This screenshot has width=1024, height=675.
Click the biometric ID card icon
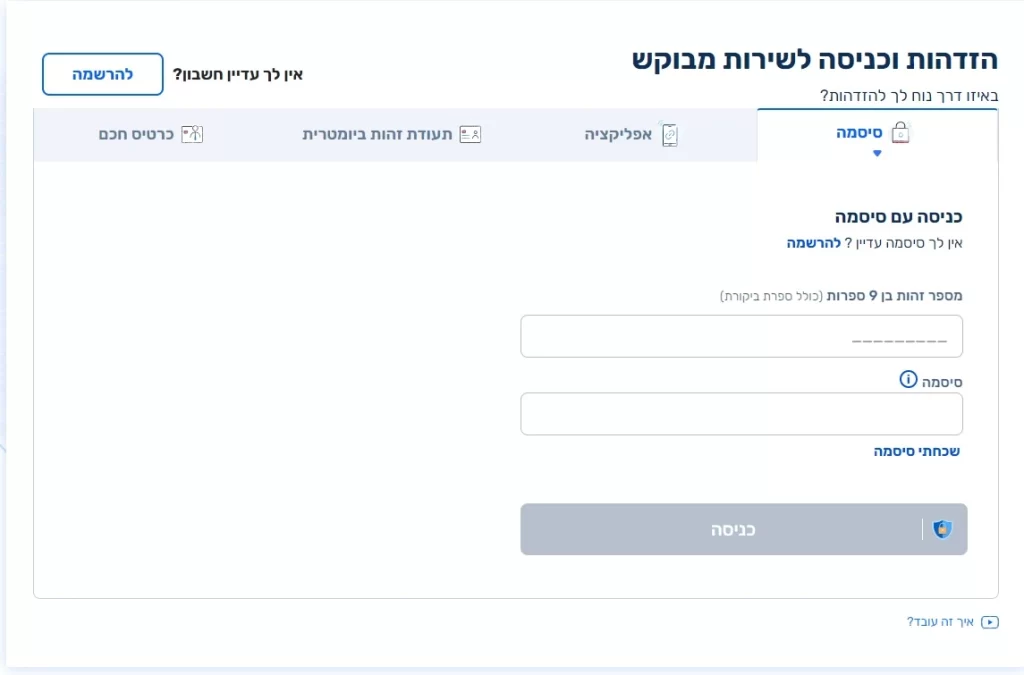470,135
